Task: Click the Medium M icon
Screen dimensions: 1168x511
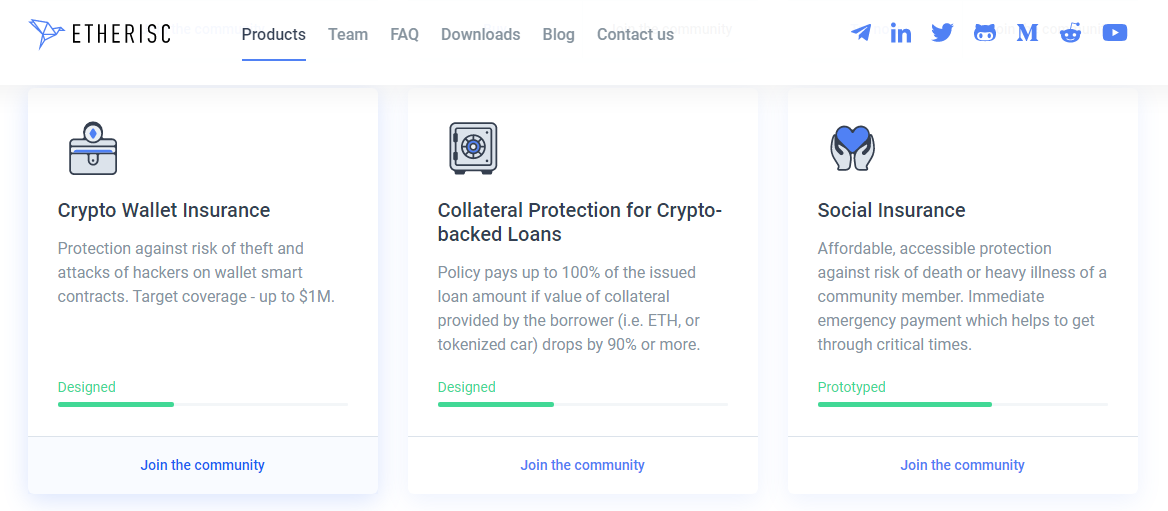Action: coord(1027,33)
